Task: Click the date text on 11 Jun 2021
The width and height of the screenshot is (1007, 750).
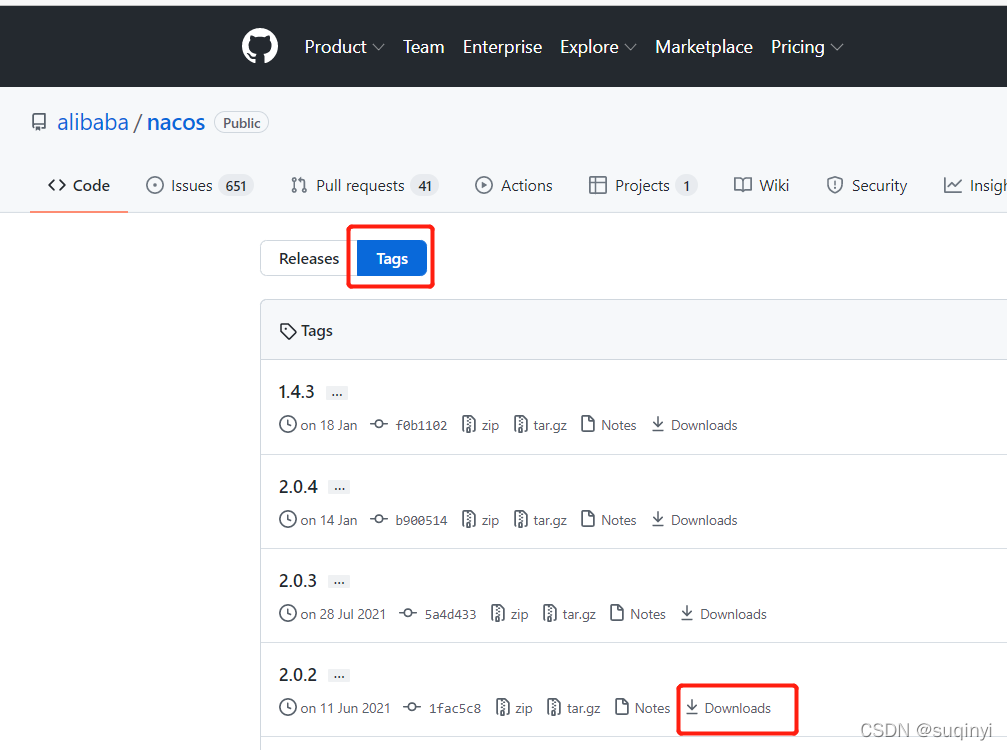Action: click(x=346, y=708)
